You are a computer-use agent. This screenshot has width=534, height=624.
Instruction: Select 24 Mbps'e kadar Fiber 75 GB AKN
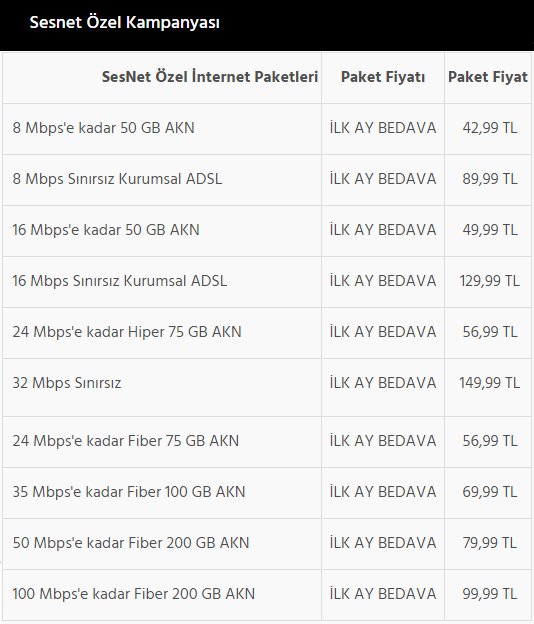(125, 441)
